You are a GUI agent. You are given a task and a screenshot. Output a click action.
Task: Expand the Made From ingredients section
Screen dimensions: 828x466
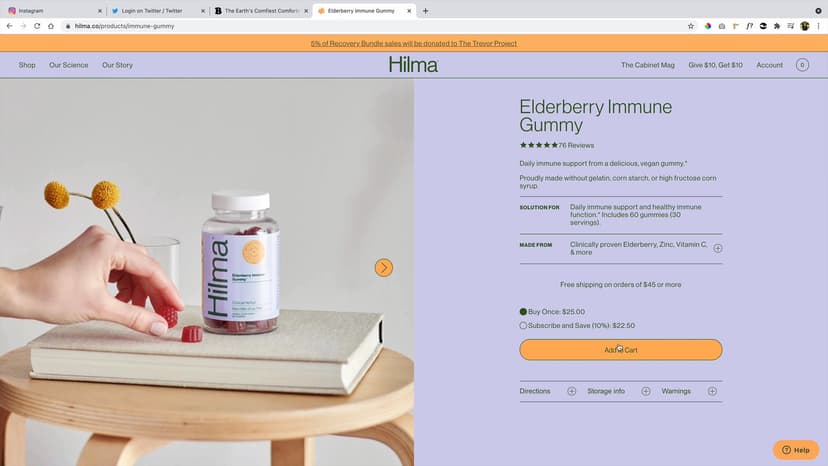coord(718,248)
